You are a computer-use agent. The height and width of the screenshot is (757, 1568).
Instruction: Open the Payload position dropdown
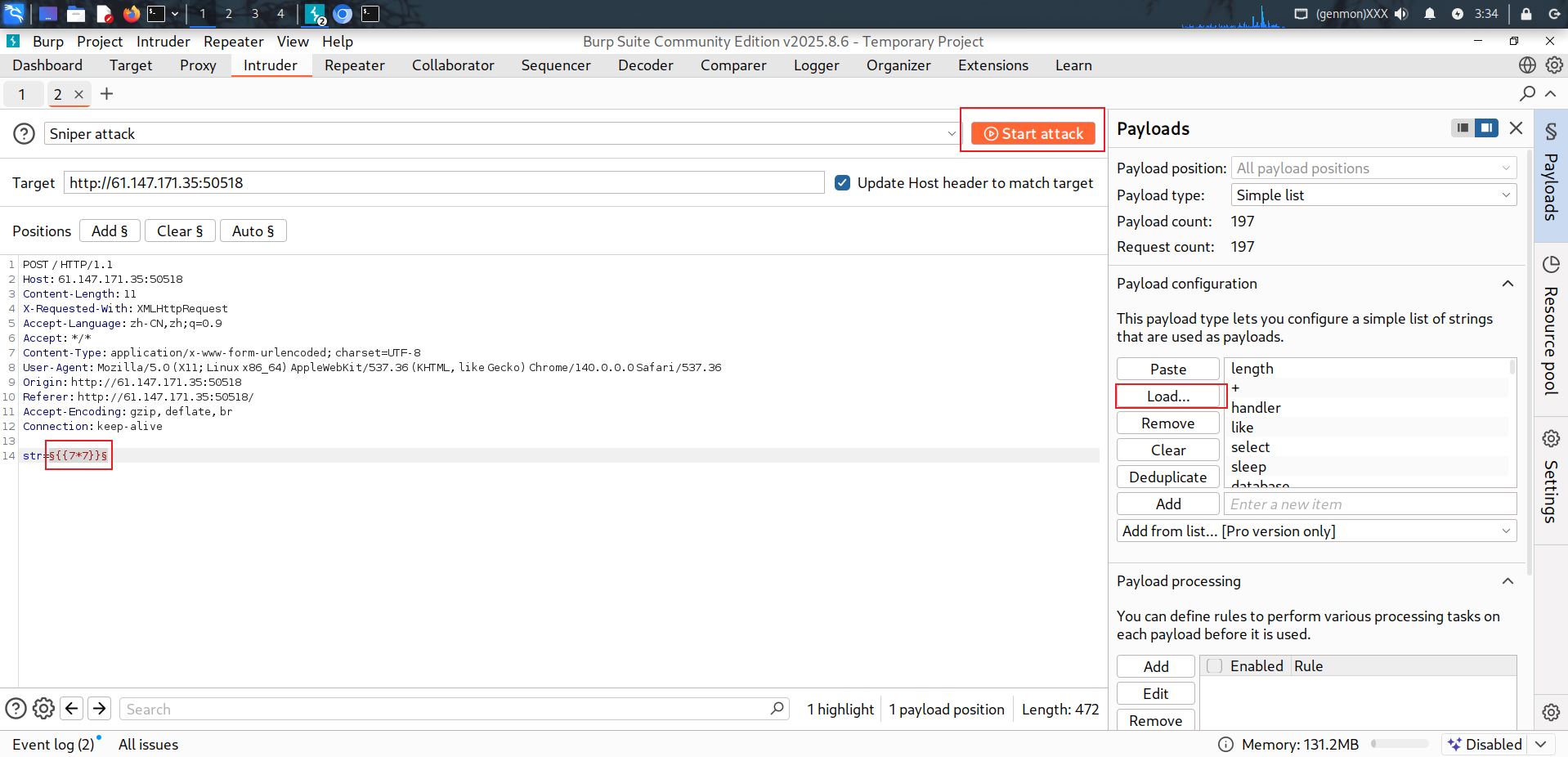1373,168
